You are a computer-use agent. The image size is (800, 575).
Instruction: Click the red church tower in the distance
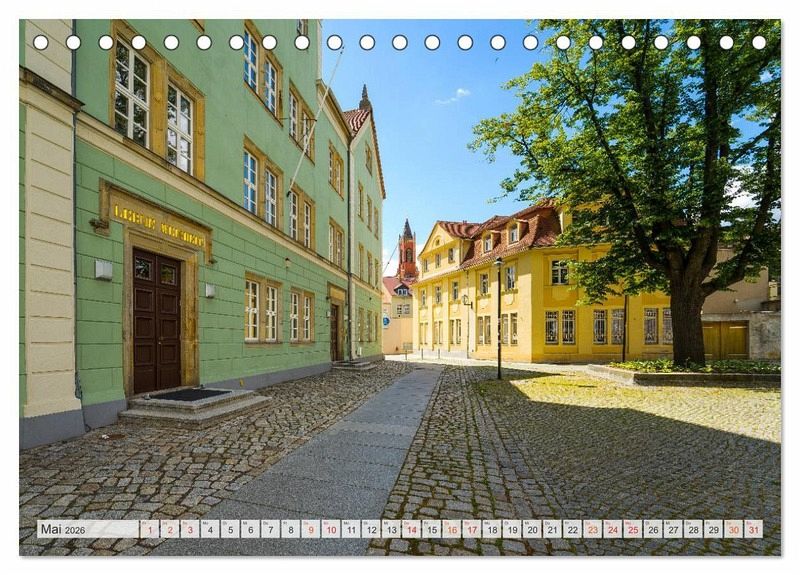(x=407, y=252)
